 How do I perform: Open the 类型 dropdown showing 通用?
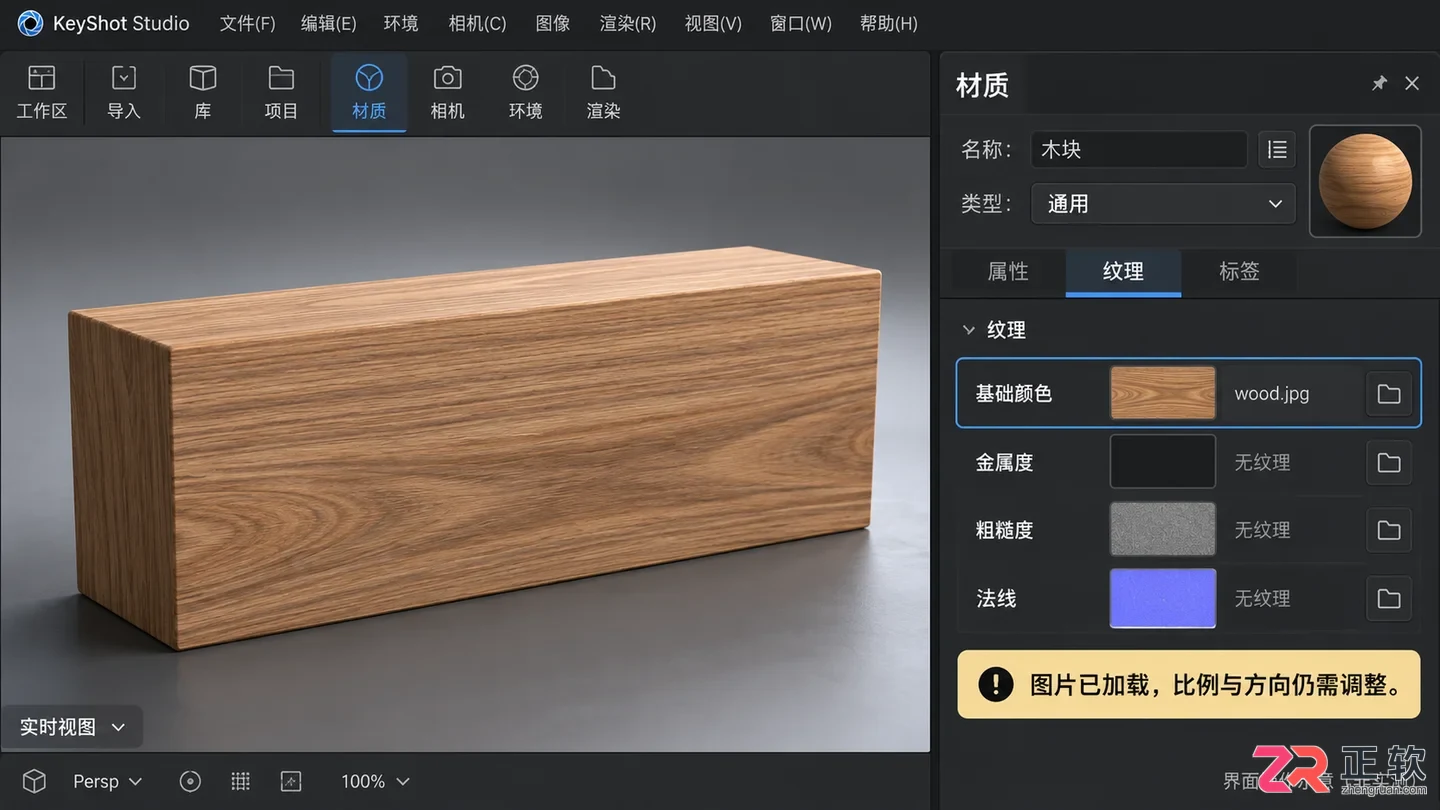[1163, 204]
